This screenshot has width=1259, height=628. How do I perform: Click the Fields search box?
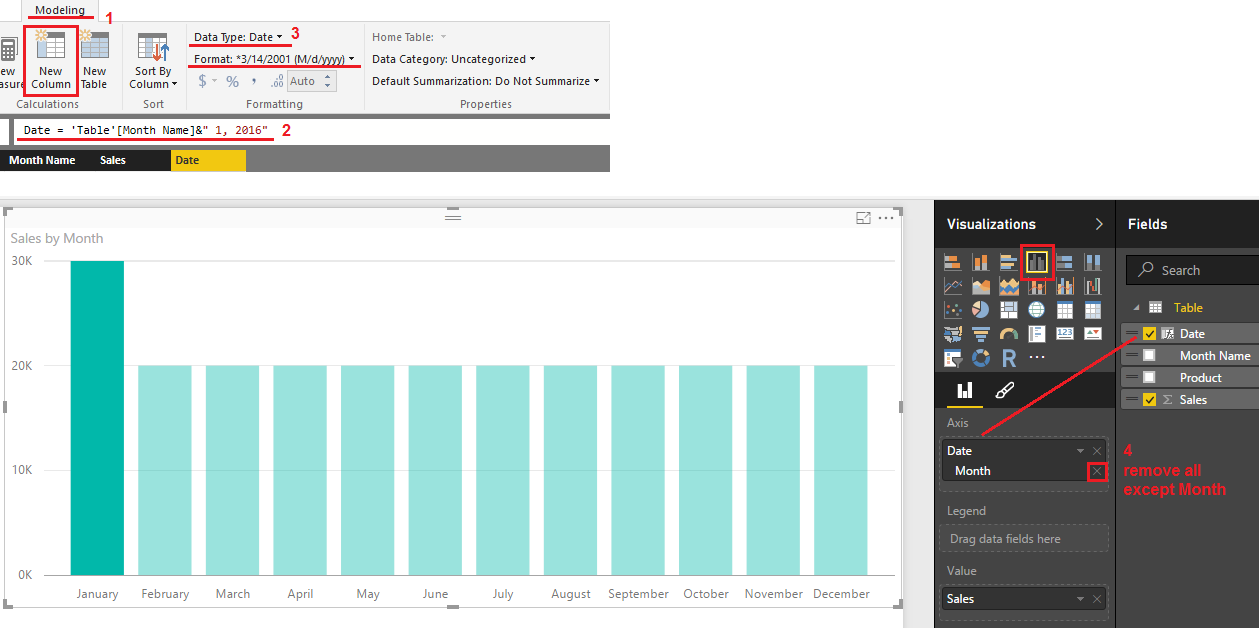[x=1192, y=270]
